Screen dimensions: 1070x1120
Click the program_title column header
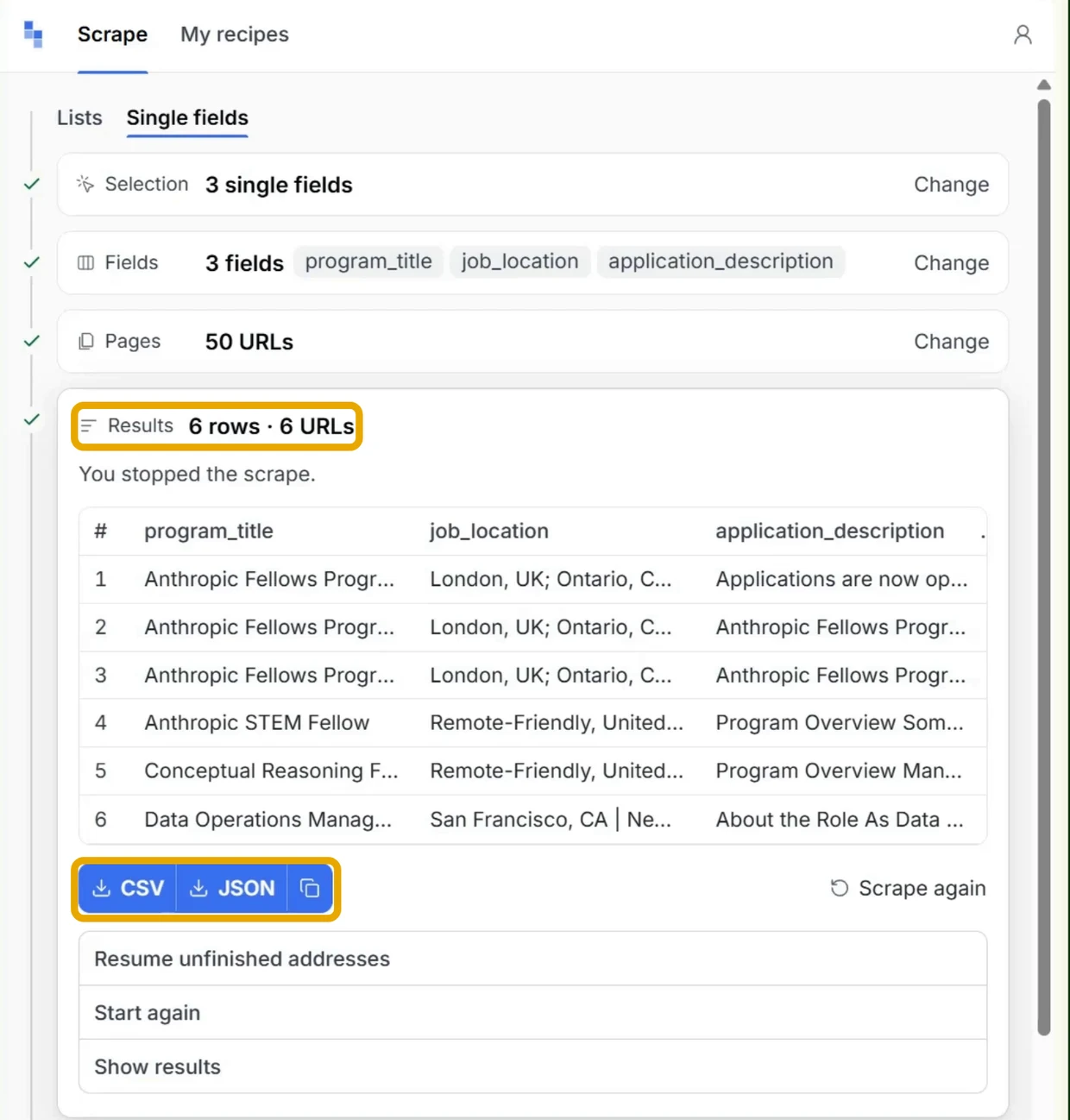(209, 531)
